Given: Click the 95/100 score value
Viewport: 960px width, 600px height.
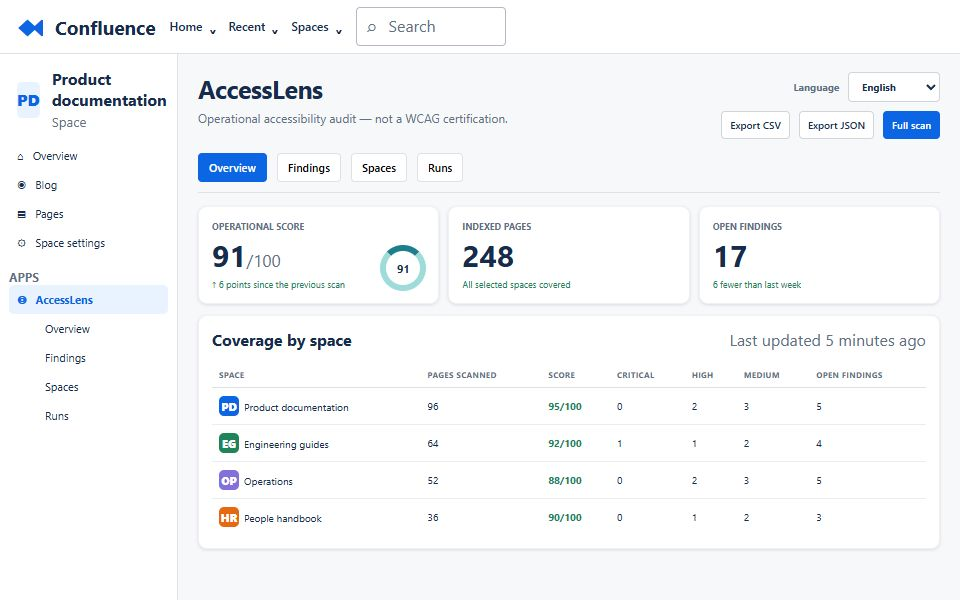Looking at the screenshot, I should point(564,407).
